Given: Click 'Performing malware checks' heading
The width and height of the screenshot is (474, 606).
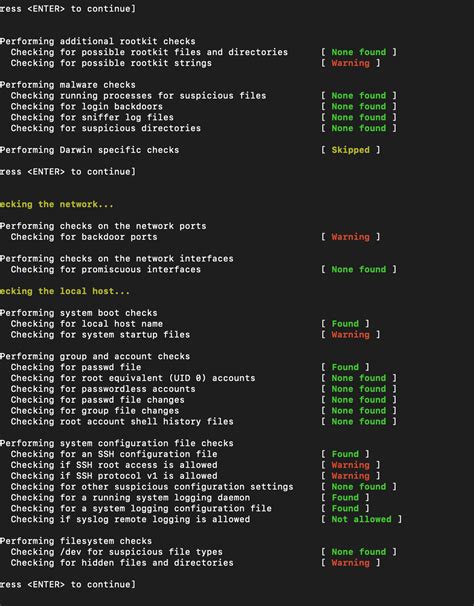Looking at the screenshot, I should click(68, 85).
